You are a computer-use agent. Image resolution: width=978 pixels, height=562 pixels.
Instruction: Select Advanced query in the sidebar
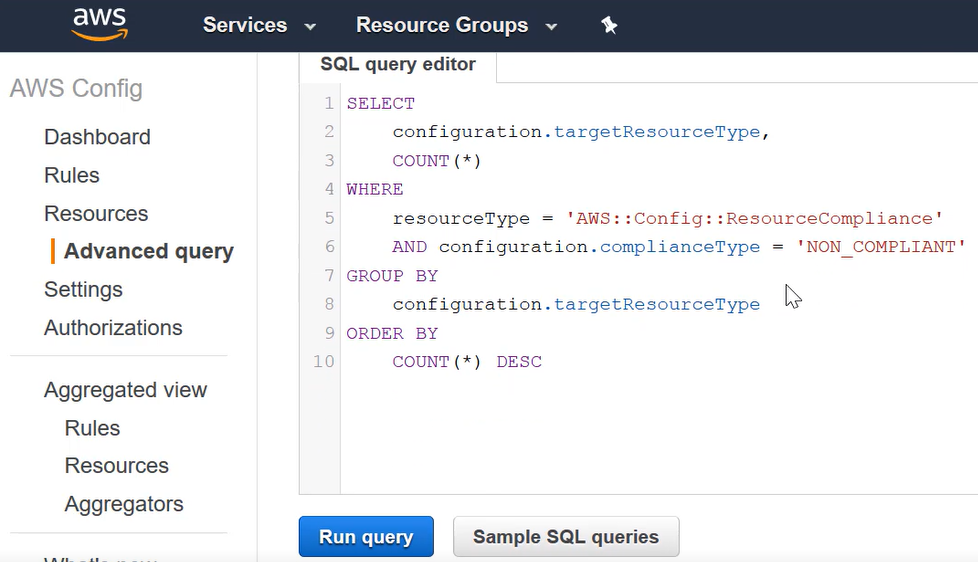(148, 252)
